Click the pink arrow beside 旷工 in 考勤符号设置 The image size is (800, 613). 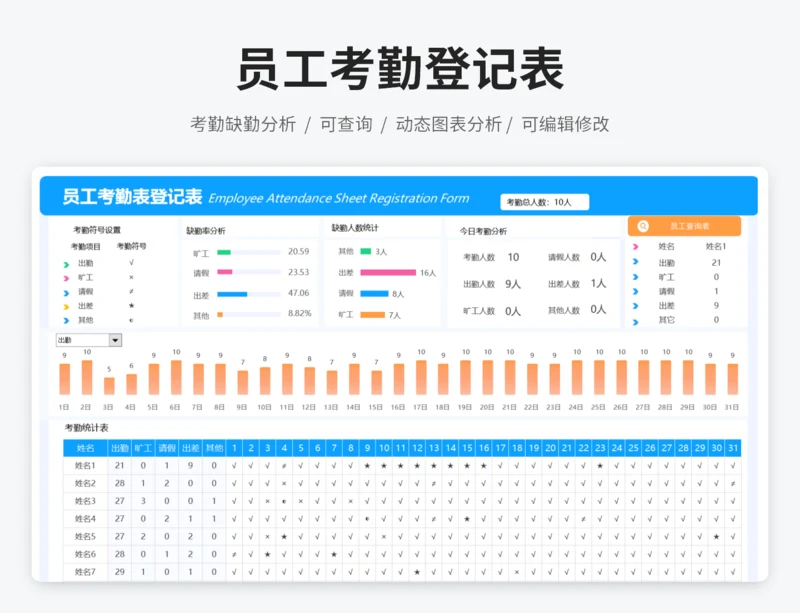[66, 278]
